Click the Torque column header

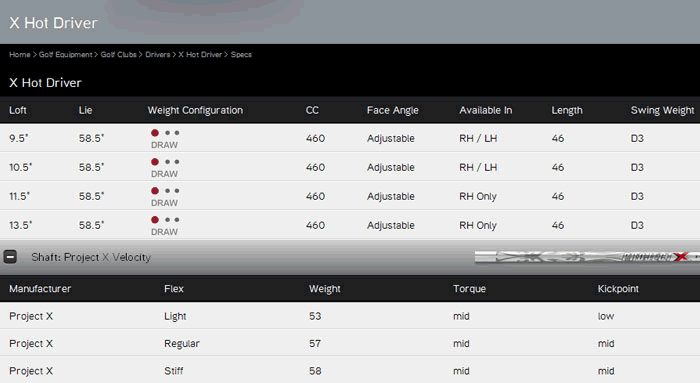[469, 289]
